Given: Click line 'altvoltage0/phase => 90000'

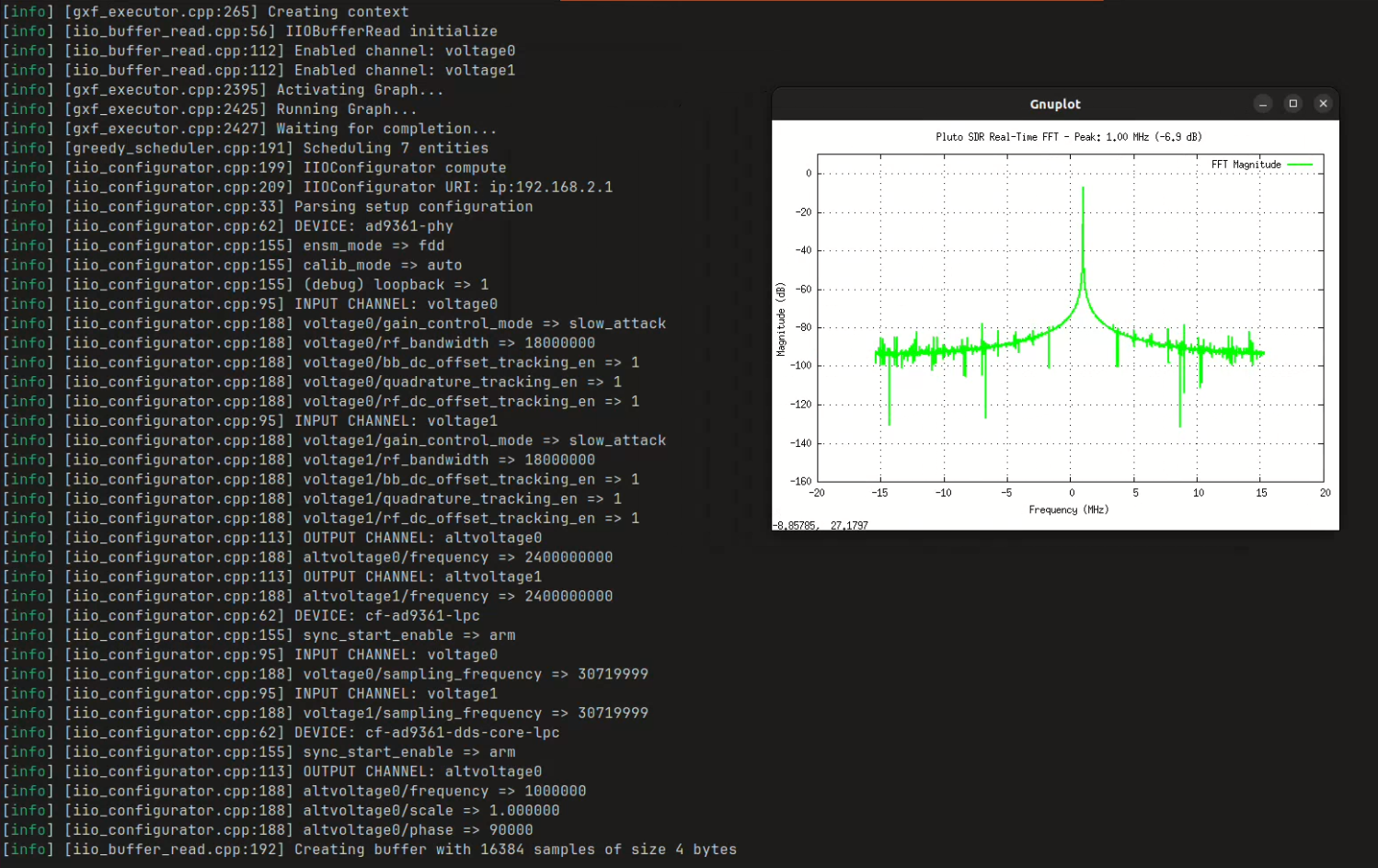Looking at the screenshot, I should 268,829.
